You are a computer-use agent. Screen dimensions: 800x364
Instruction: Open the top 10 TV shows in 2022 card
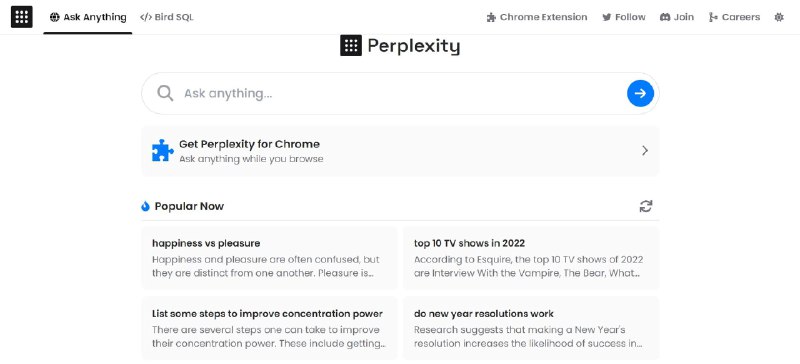point(531,258)
